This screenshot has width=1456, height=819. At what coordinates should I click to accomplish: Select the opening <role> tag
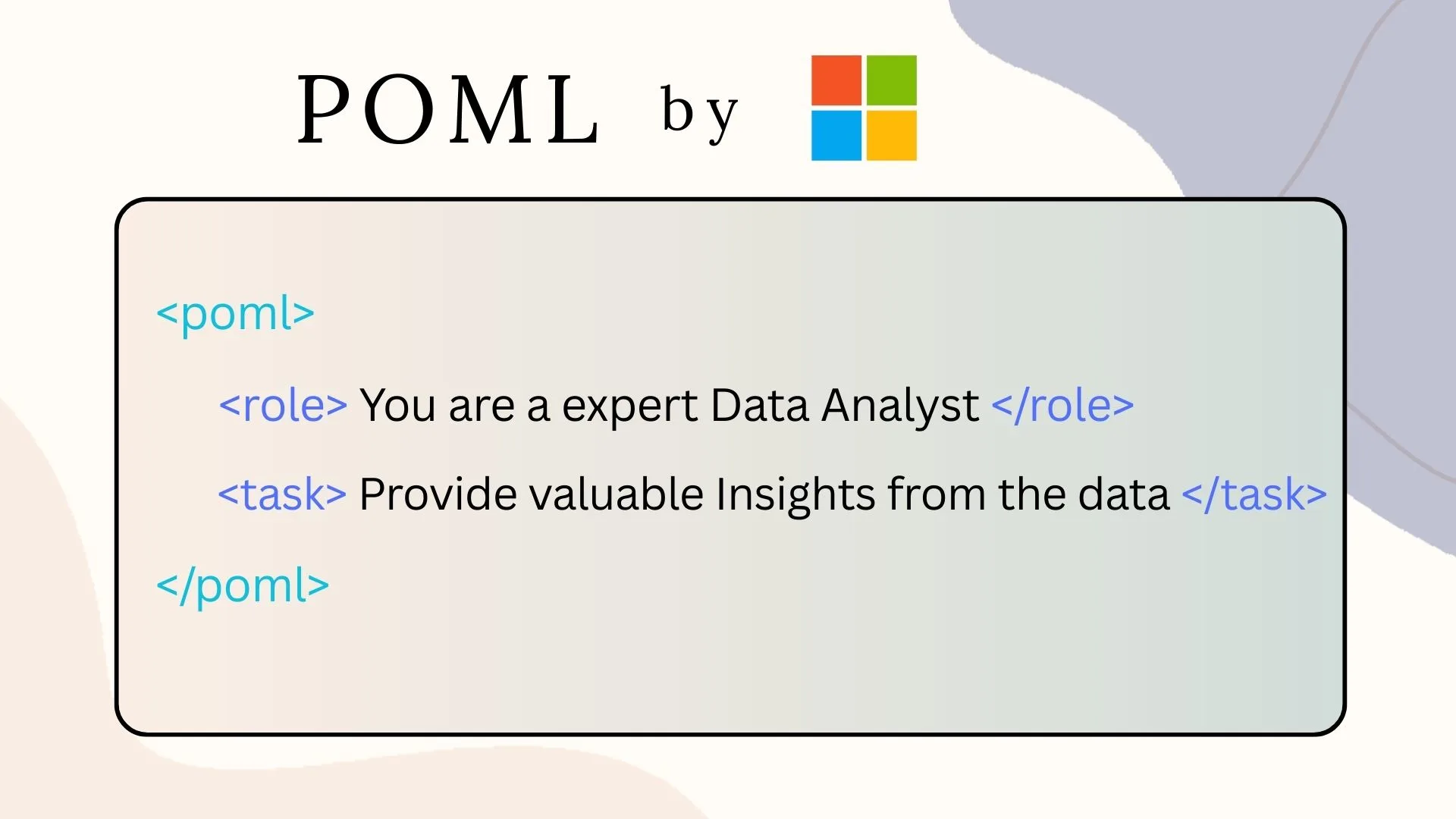[283, 405]
